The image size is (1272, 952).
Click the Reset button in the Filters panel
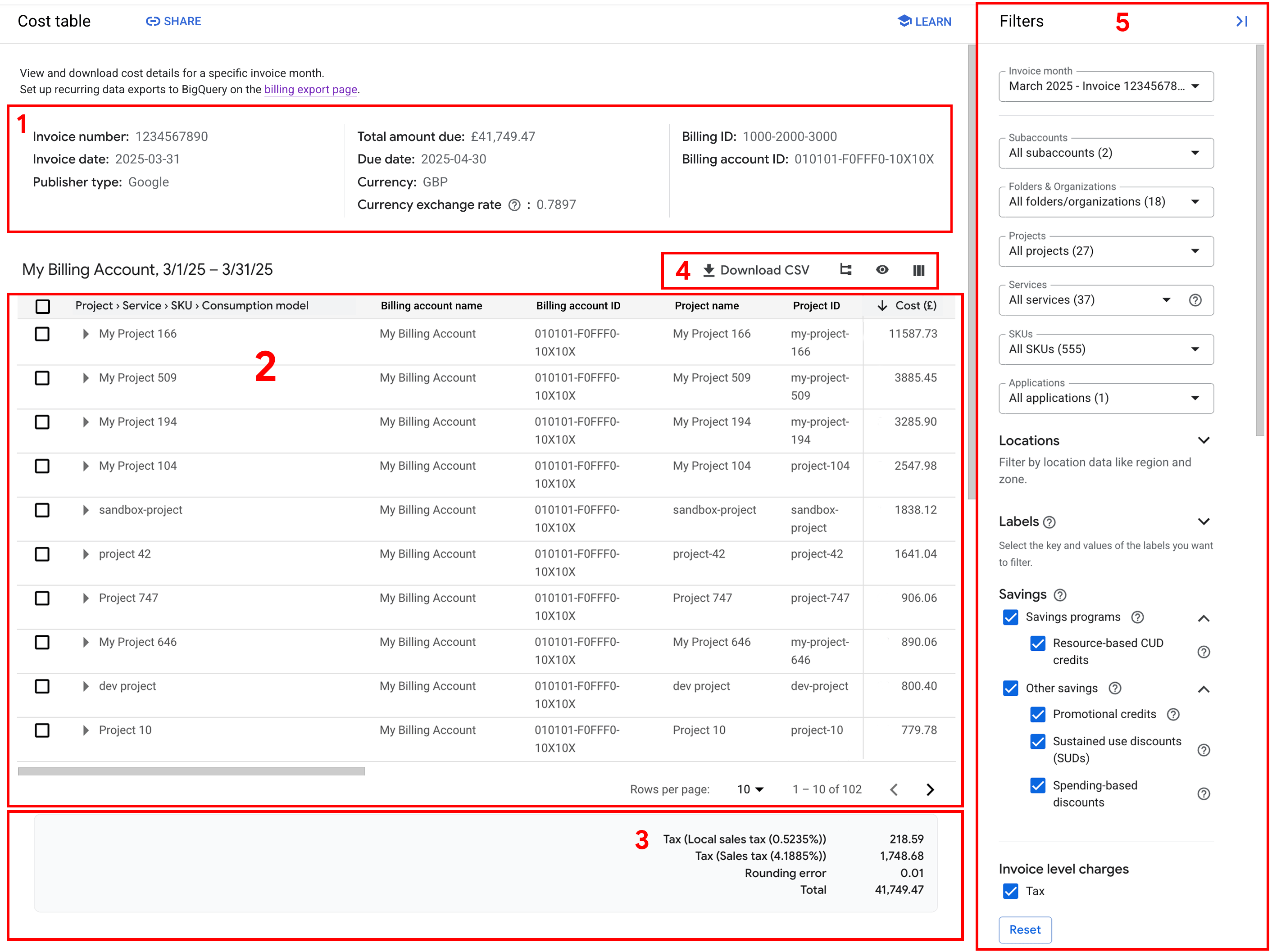(1025, 929)
